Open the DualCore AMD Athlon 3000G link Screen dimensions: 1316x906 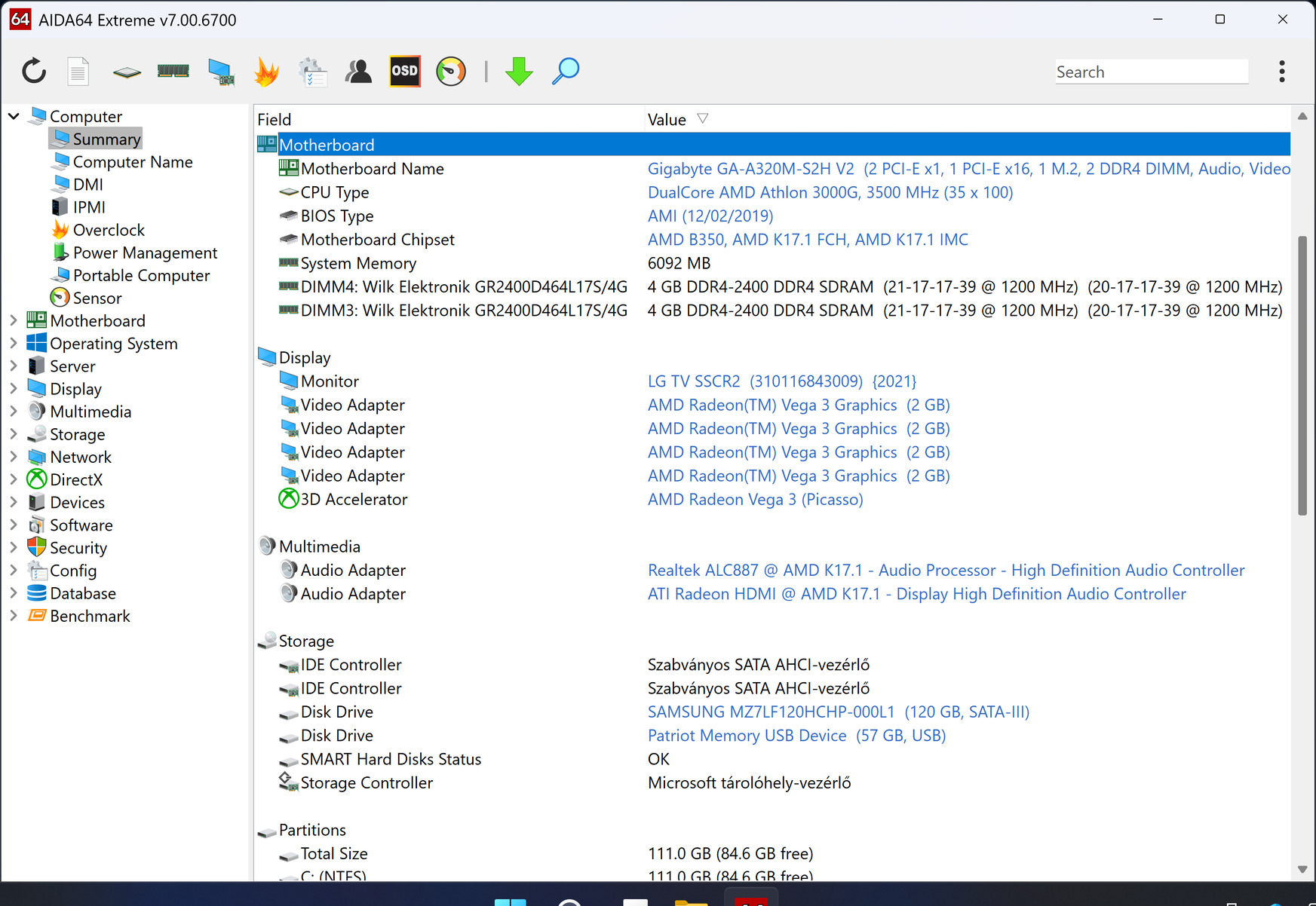pos(830,192)
